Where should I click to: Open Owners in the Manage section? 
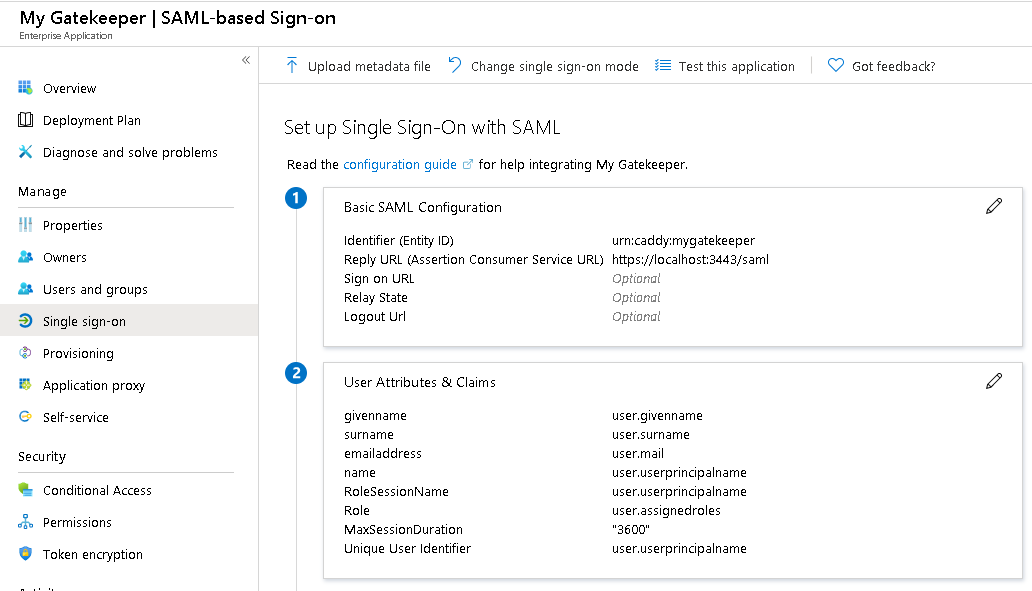click(65, 257)
